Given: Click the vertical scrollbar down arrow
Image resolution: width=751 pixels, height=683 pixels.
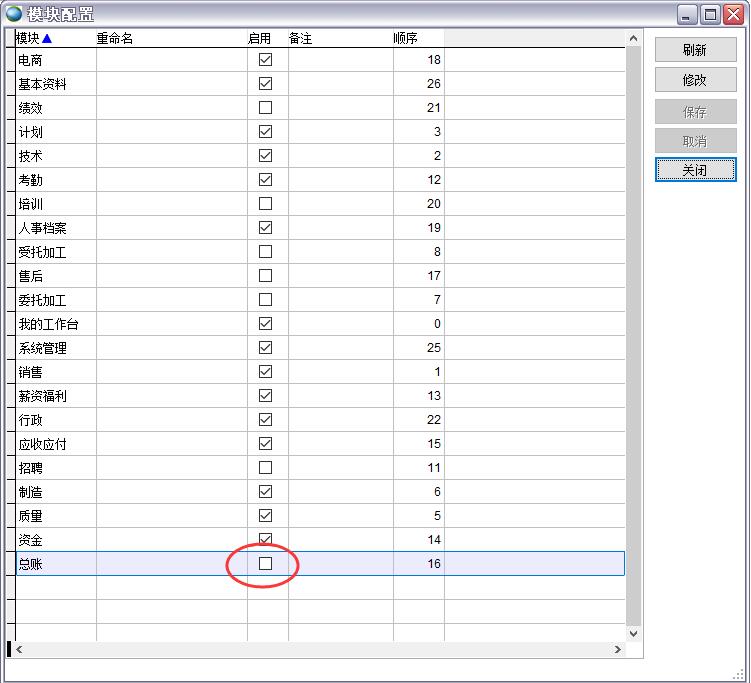Looking at the screenshot, I should tap(633, 633).
